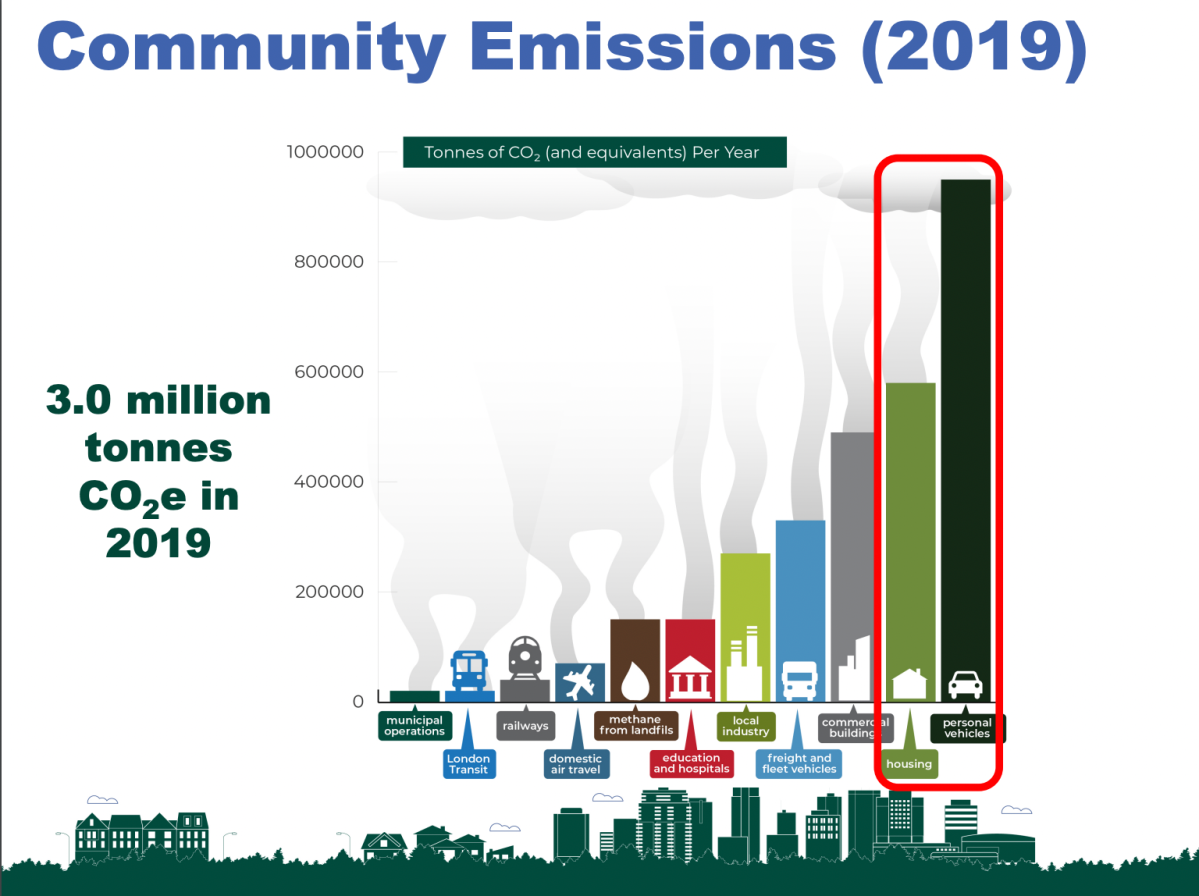Click the "London Transit" blue label tag
The image size is (1199, 896).
point(469,763)
